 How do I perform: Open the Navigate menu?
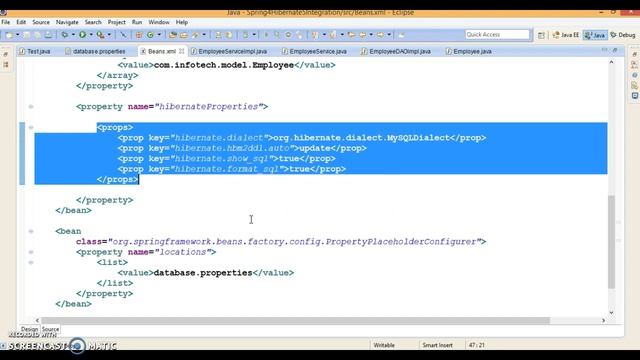point(67,22)
